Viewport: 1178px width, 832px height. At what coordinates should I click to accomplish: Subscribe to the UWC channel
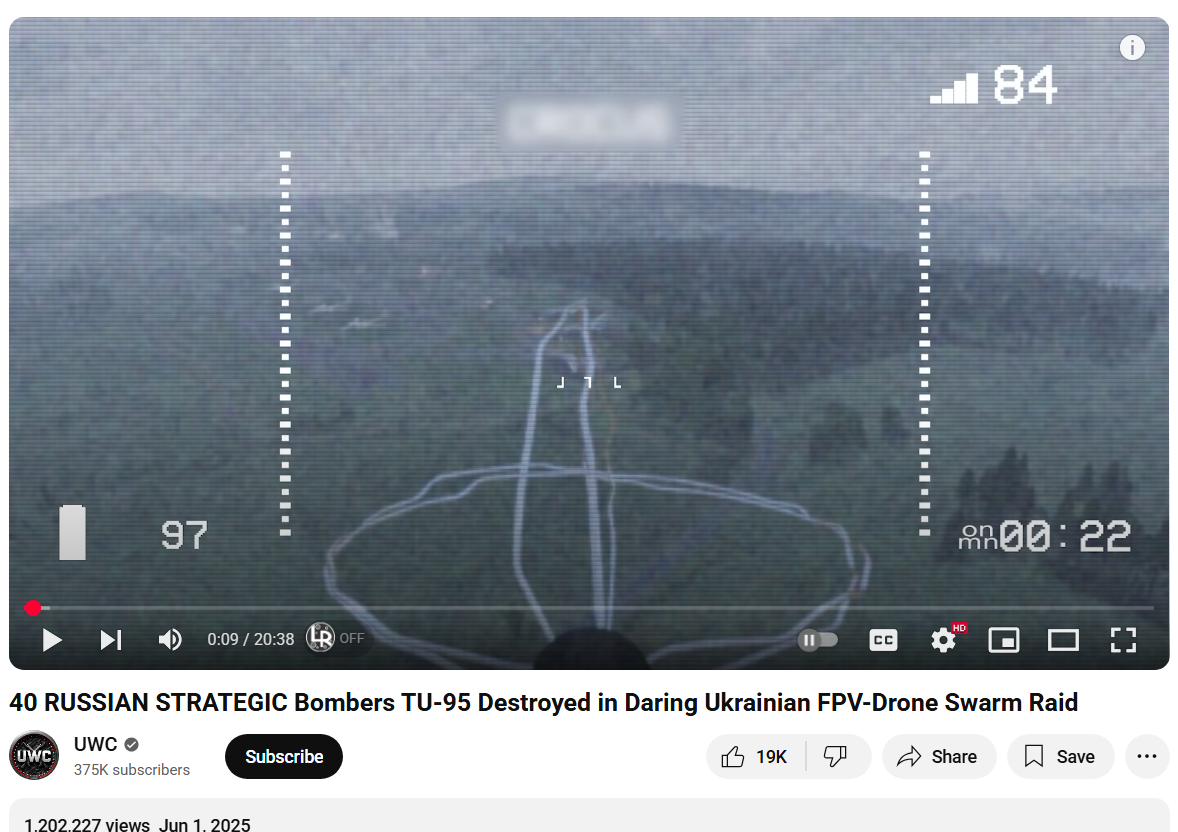(284, 756)
